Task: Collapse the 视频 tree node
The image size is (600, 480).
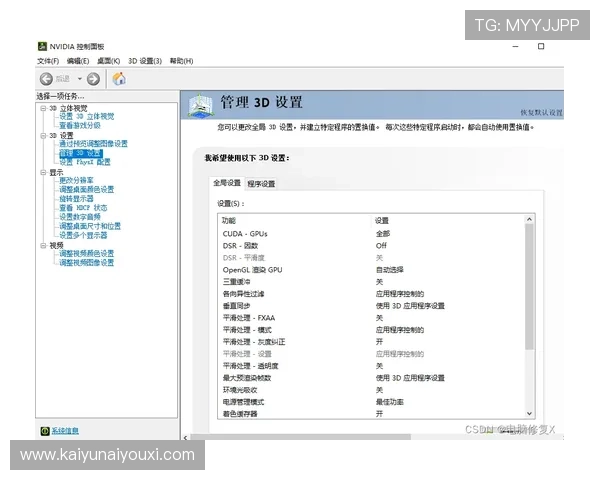Action: point(43,245)
